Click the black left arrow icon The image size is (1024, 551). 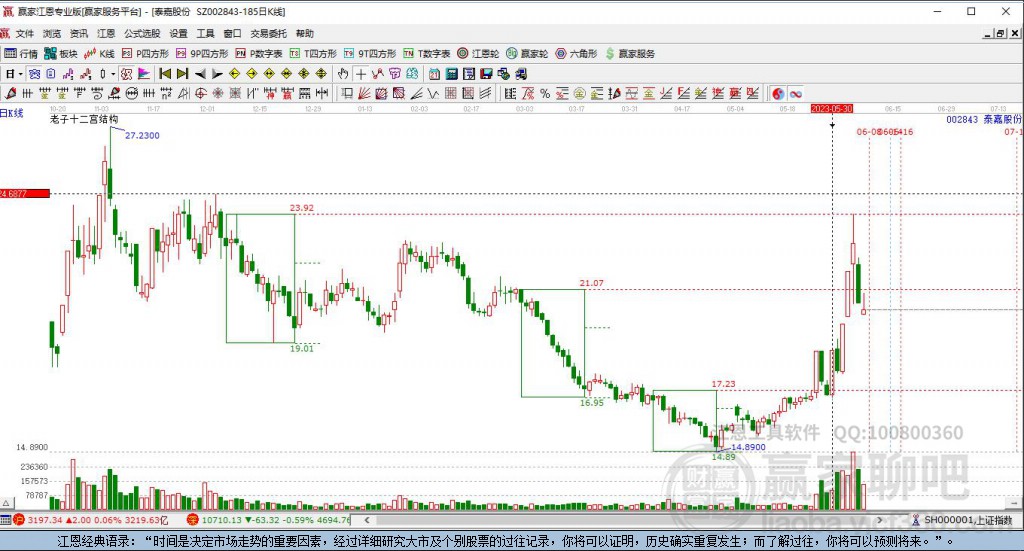[200, 74]
